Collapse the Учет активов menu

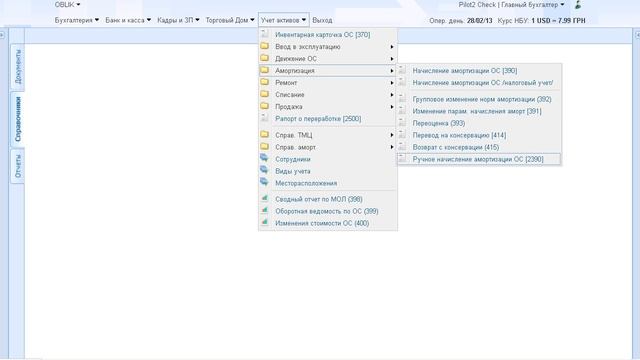click(283, 20)
